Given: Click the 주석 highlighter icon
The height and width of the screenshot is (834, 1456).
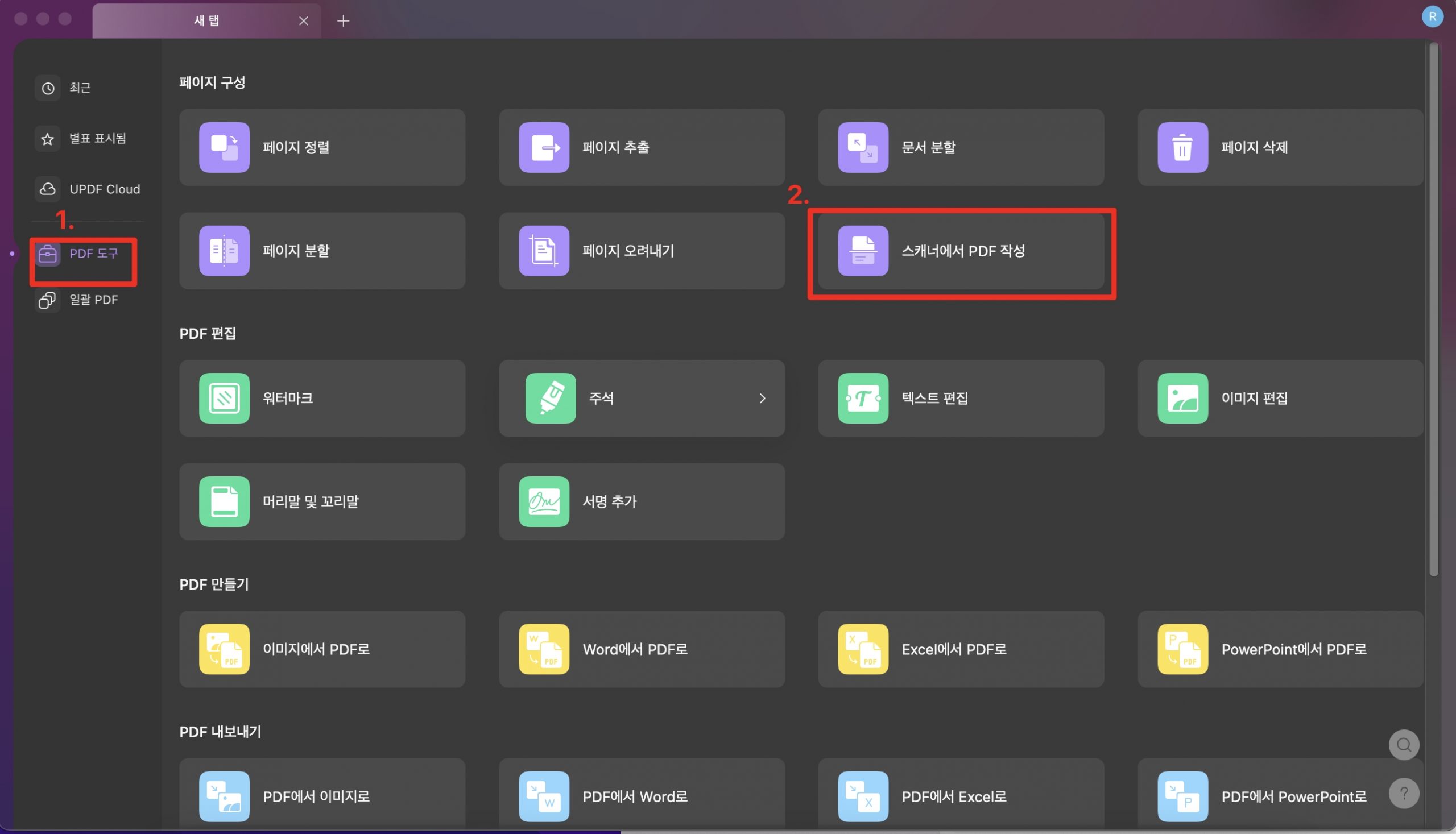Looking at the screenshot, I should click(550, 399).
